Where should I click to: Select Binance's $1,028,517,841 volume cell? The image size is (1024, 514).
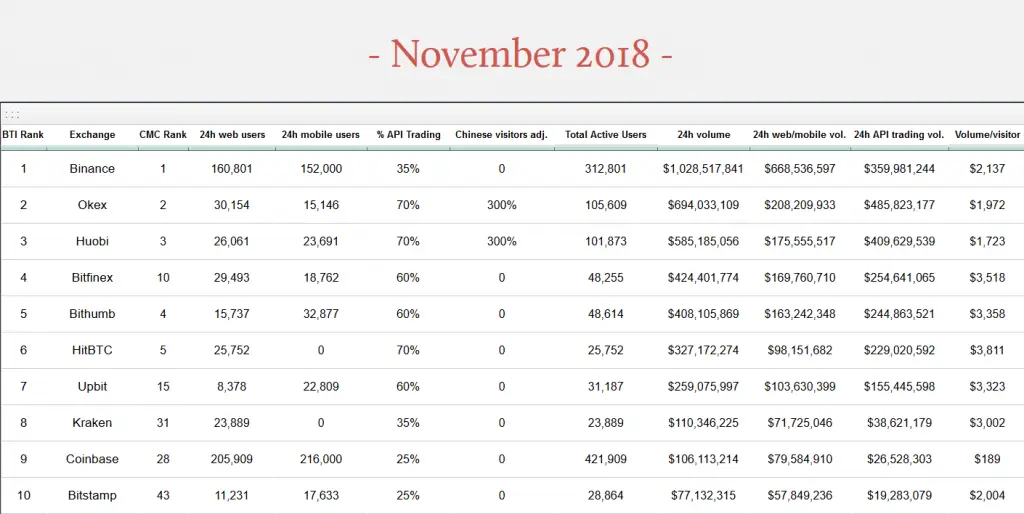point(703,169)
